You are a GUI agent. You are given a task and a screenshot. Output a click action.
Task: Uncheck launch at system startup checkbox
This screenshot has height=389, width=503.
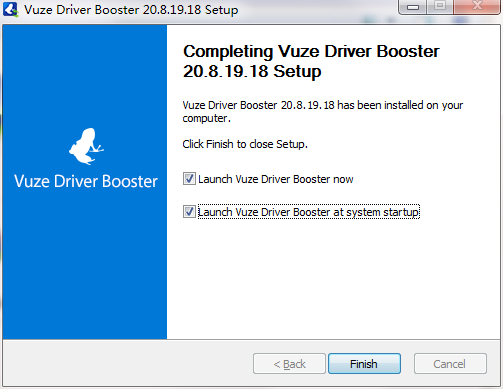tap(189, 212)
